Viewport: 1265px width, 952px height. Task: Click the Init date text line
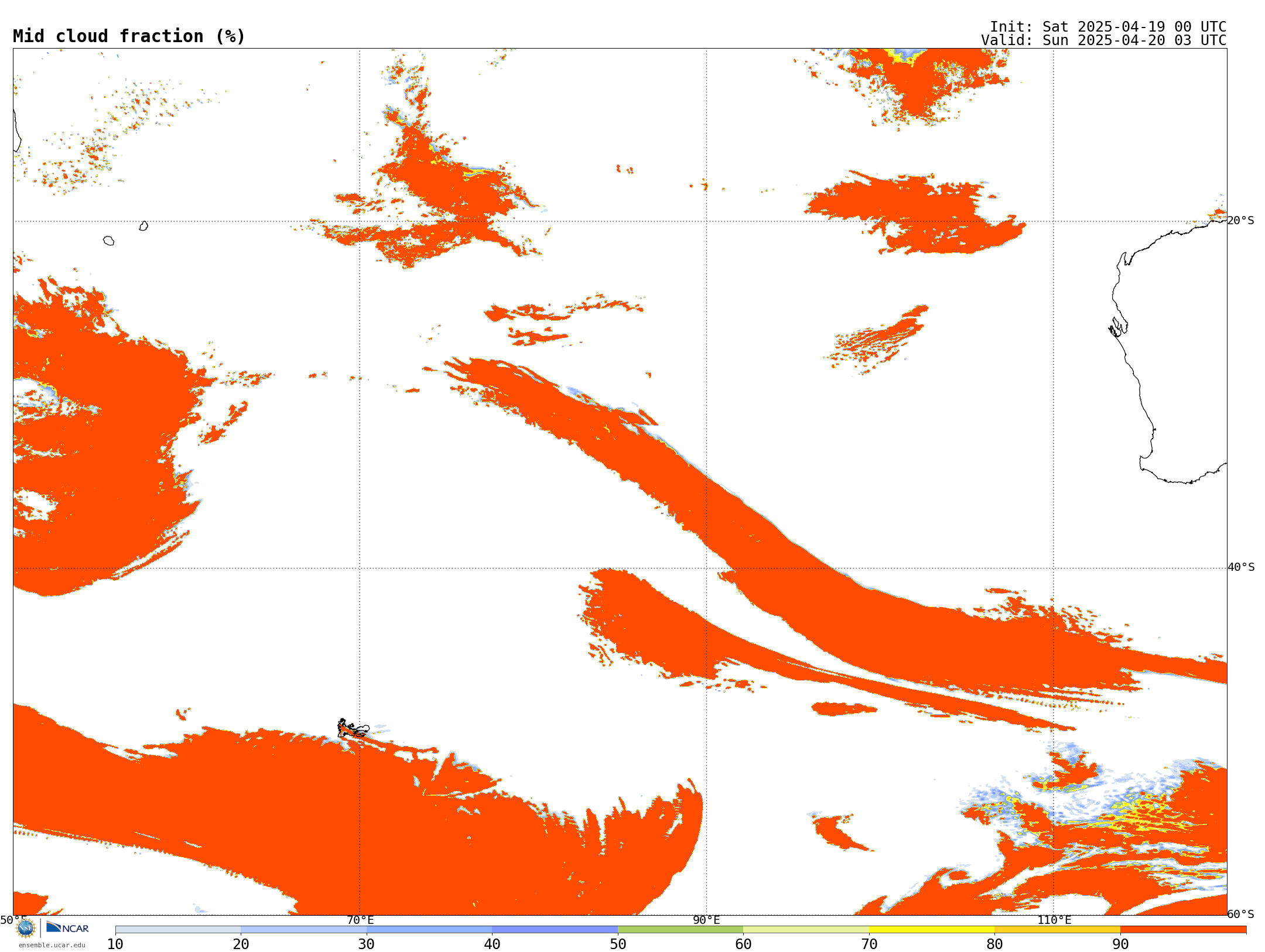coord(1108,27)
